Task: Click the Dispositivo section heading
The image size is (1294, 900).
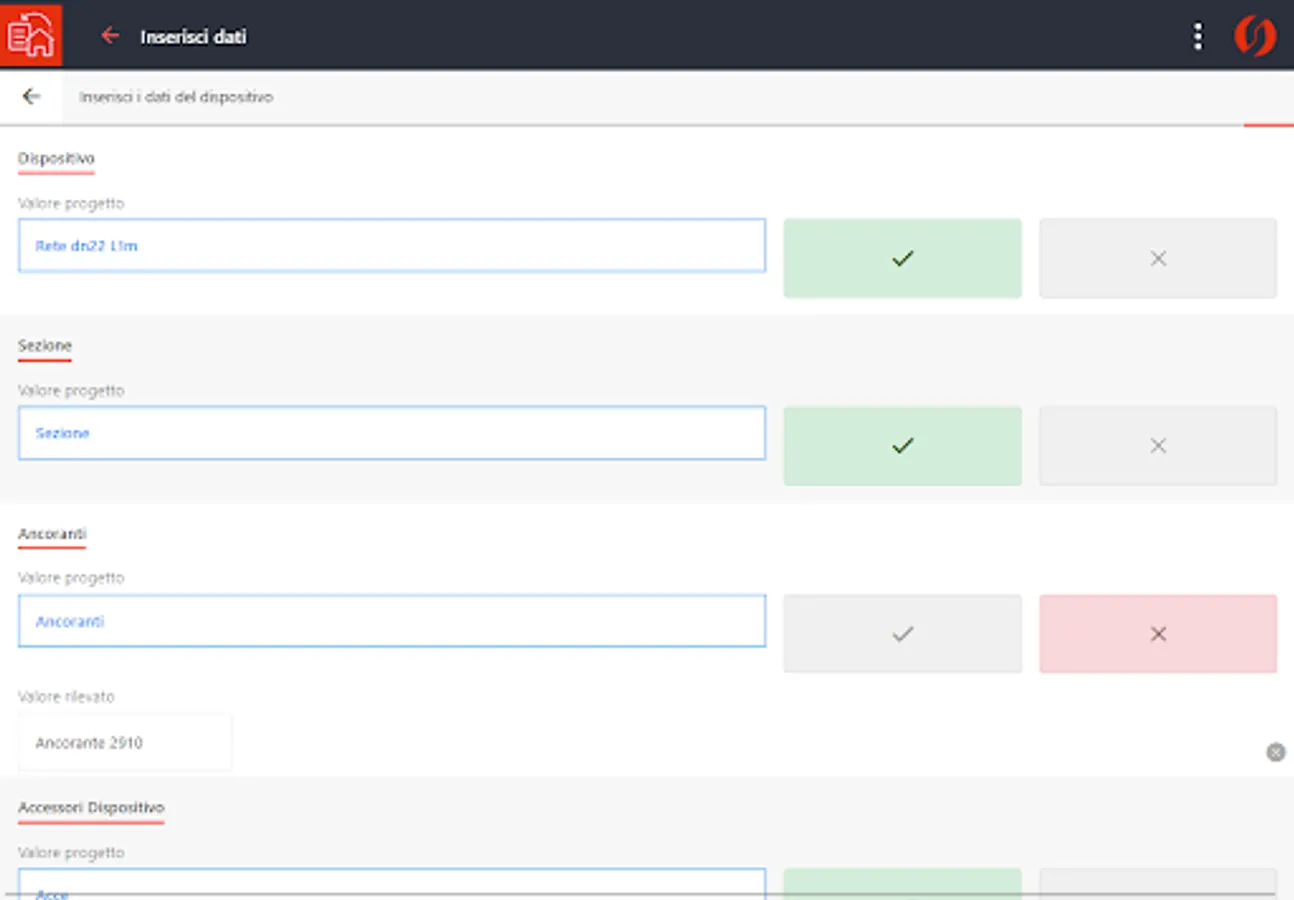Action: [56, 158]
